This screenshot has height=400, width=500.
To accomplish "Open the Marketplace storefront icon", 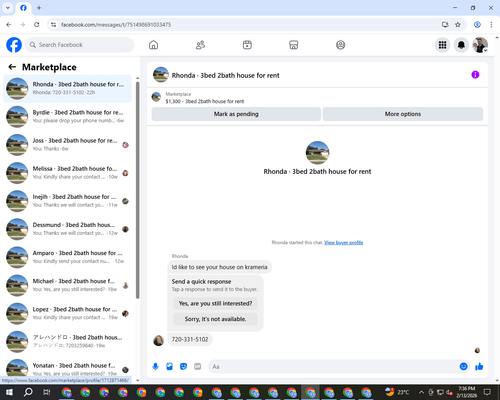I will [x=294, y=45].
